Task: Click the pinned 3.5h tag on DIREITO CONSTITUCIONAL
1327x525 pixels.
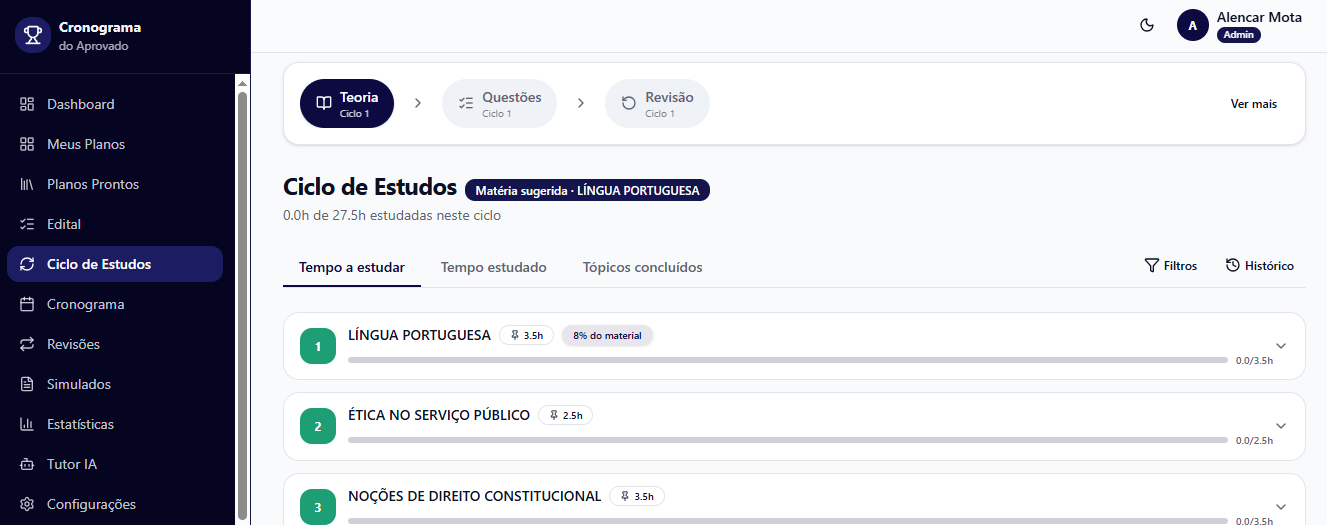Action: (x=637, y=496)
